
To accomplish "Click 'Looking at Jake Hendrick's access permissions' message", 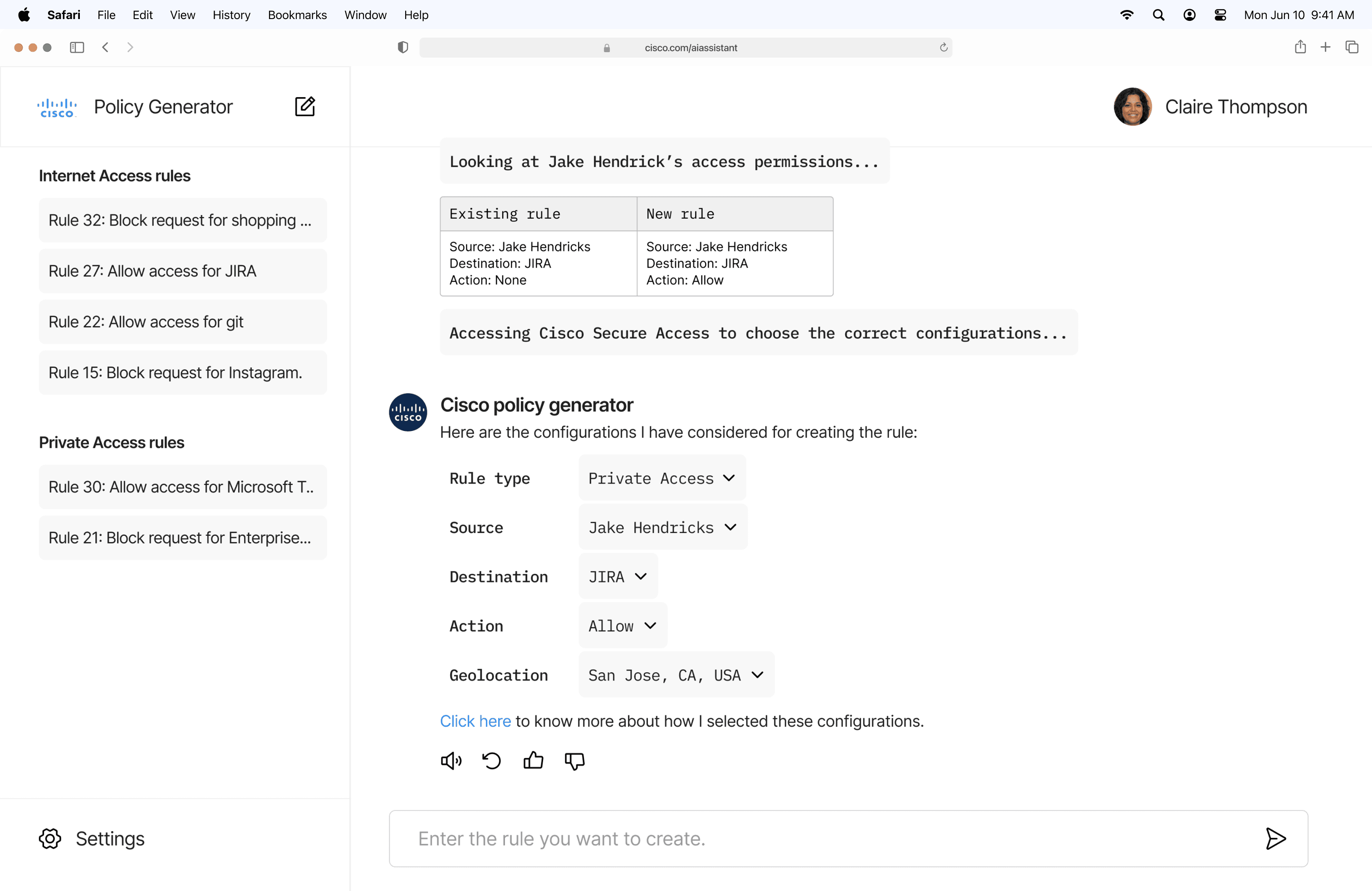I will point(664,162).
